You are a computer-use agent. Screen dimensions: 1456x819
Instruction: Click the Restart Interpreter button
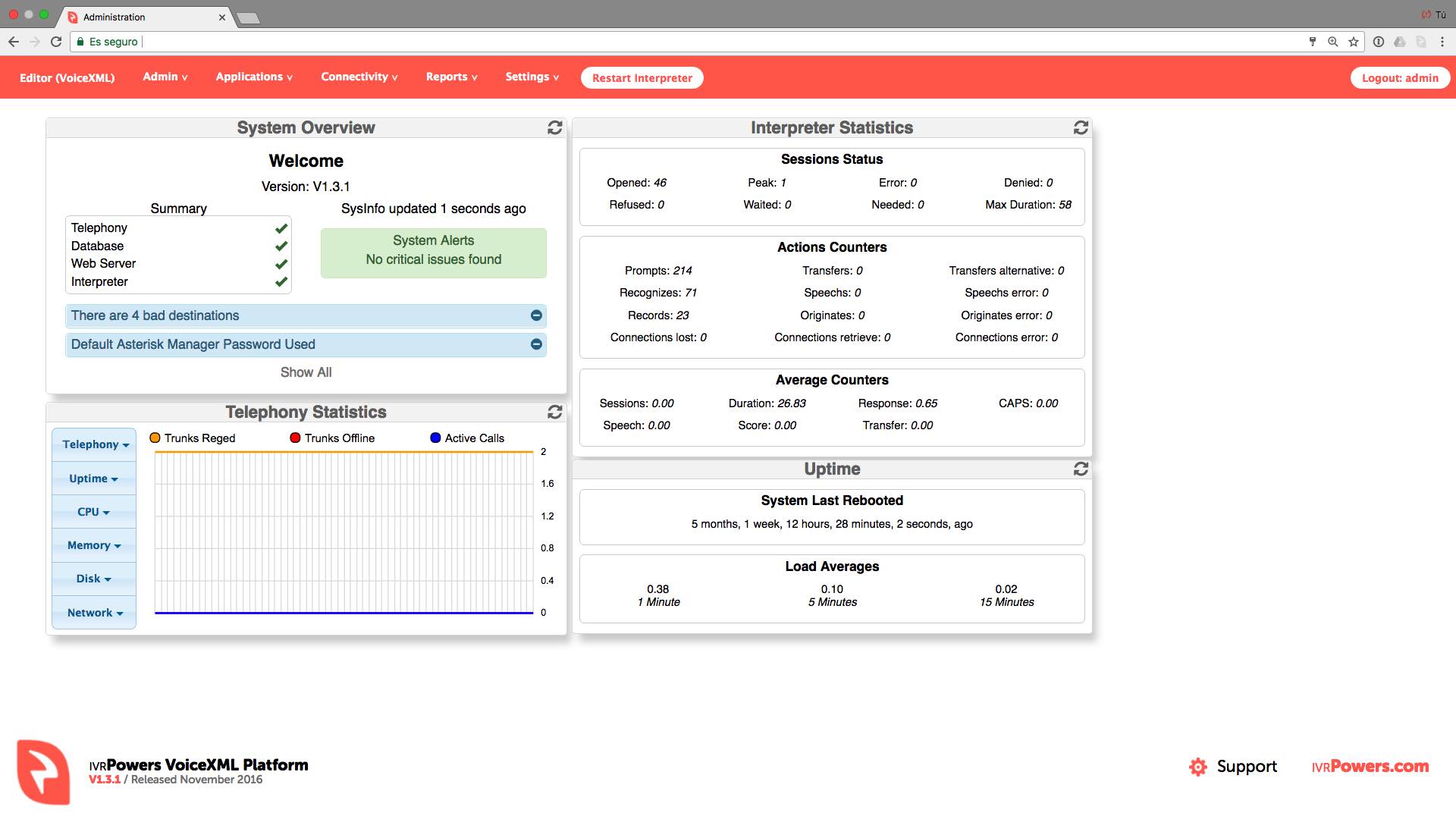click(642, 77)
